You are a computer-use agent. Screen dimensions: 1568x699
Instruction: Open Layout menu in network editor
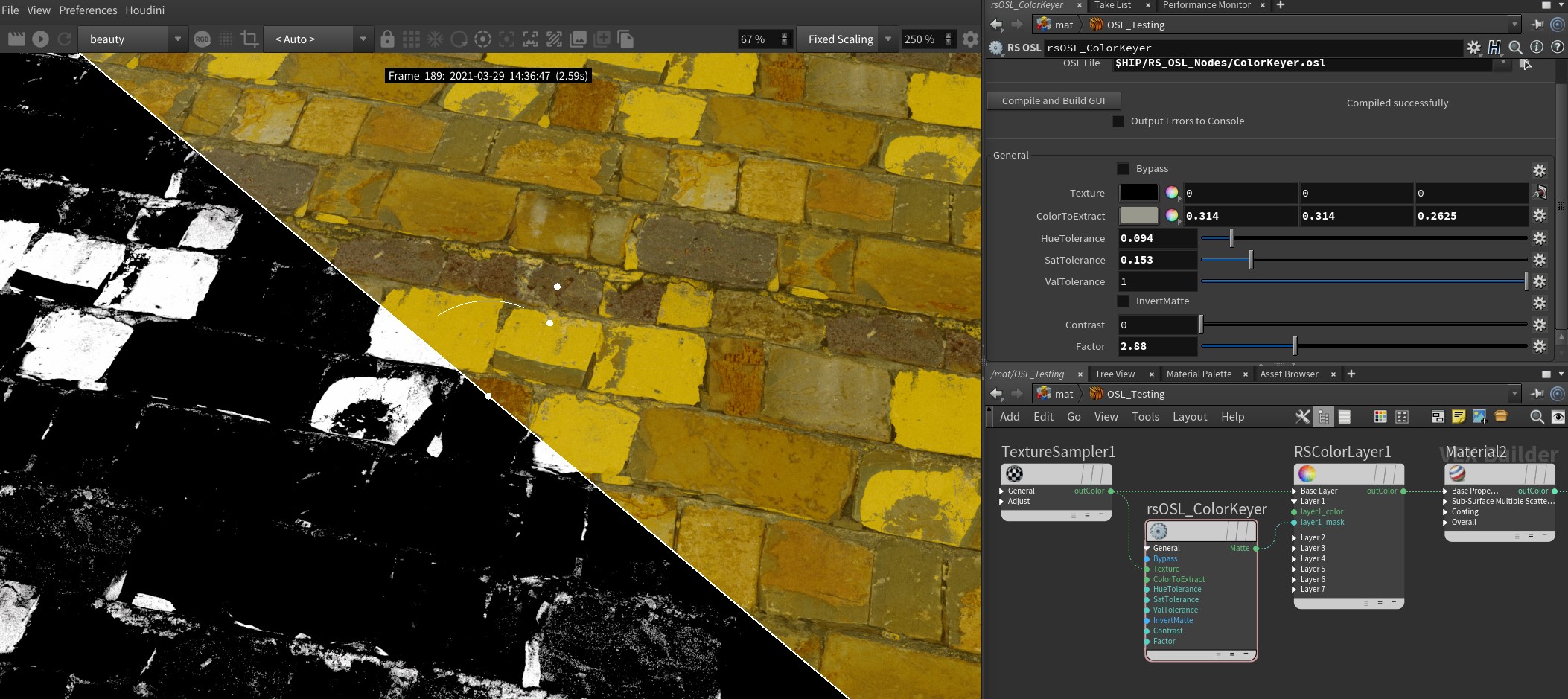(1189, 417)
